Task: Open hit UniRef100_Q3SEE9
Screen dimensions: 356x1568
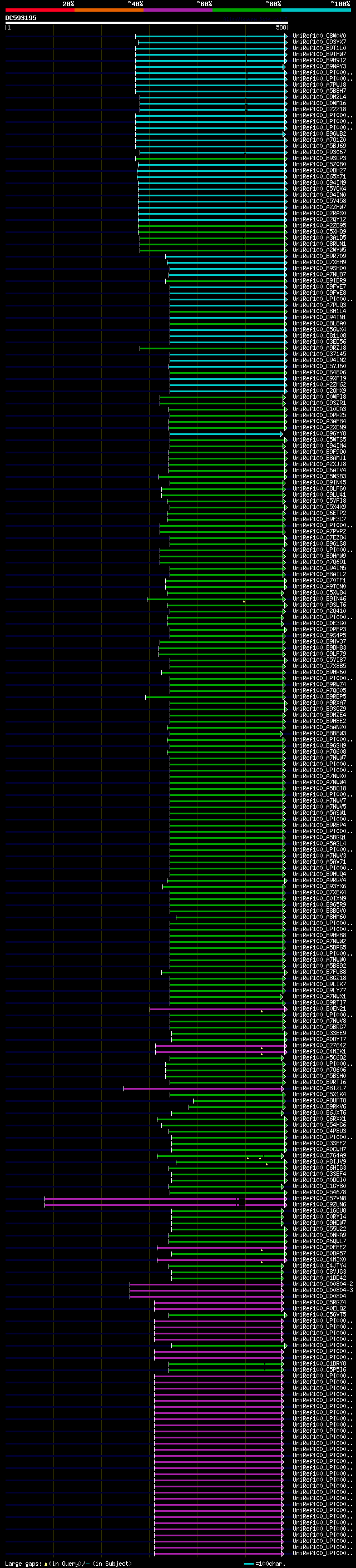Action: click(x=319, y=1033)
